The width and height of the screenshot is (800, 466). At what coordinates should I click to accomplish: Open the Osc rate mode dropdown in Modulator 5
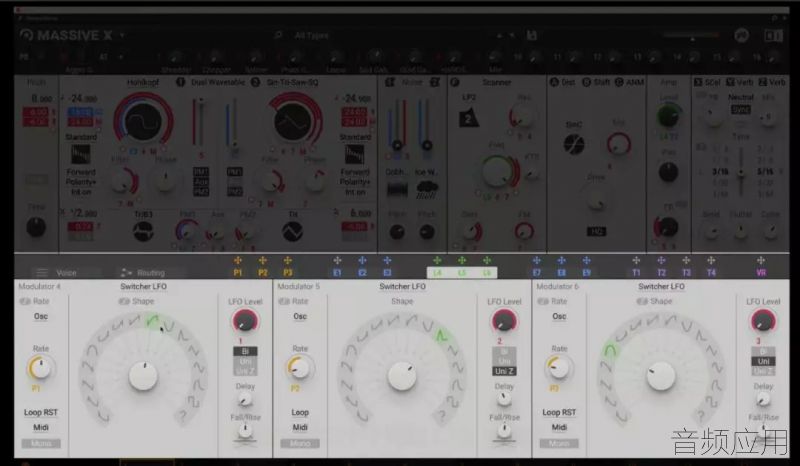pyautogui.click(x=300, y=316)
